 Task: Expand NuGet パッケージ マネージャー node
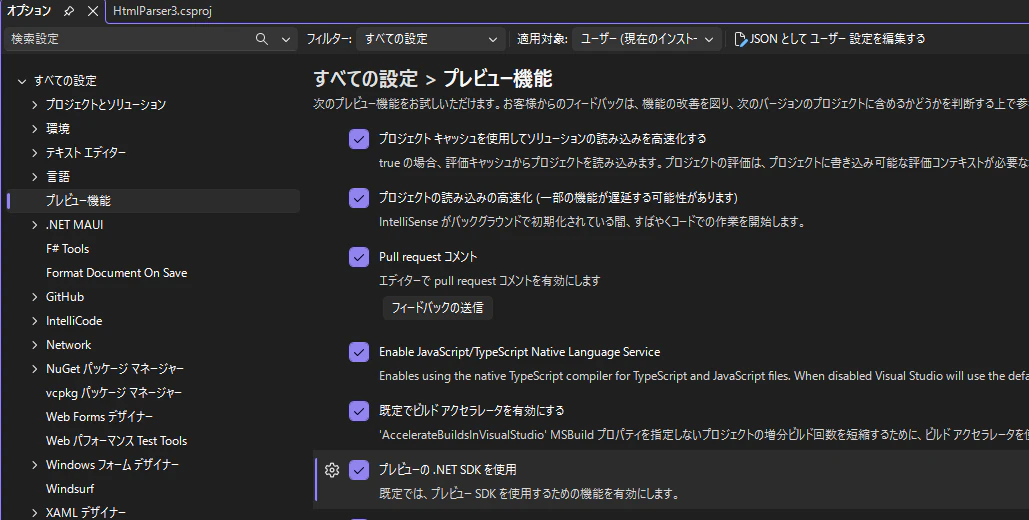coord(35,369)
